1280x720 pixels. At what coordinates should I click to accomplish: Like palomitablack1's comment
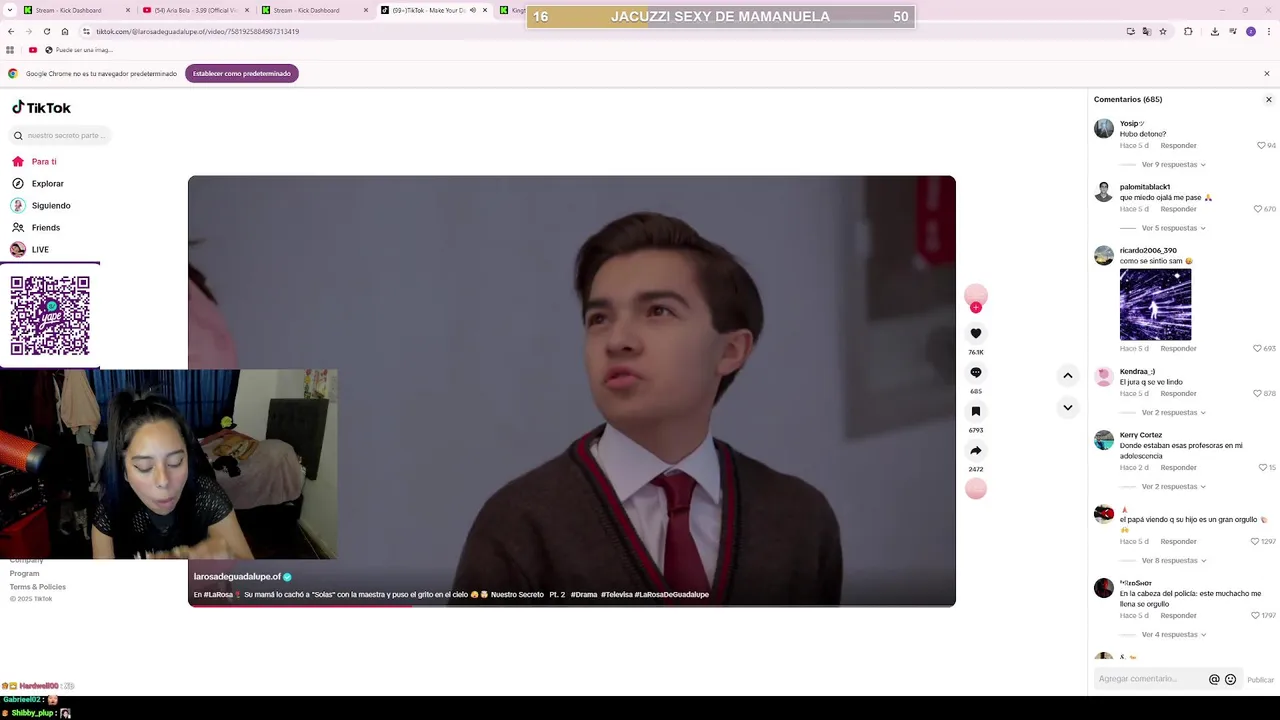1257,209
